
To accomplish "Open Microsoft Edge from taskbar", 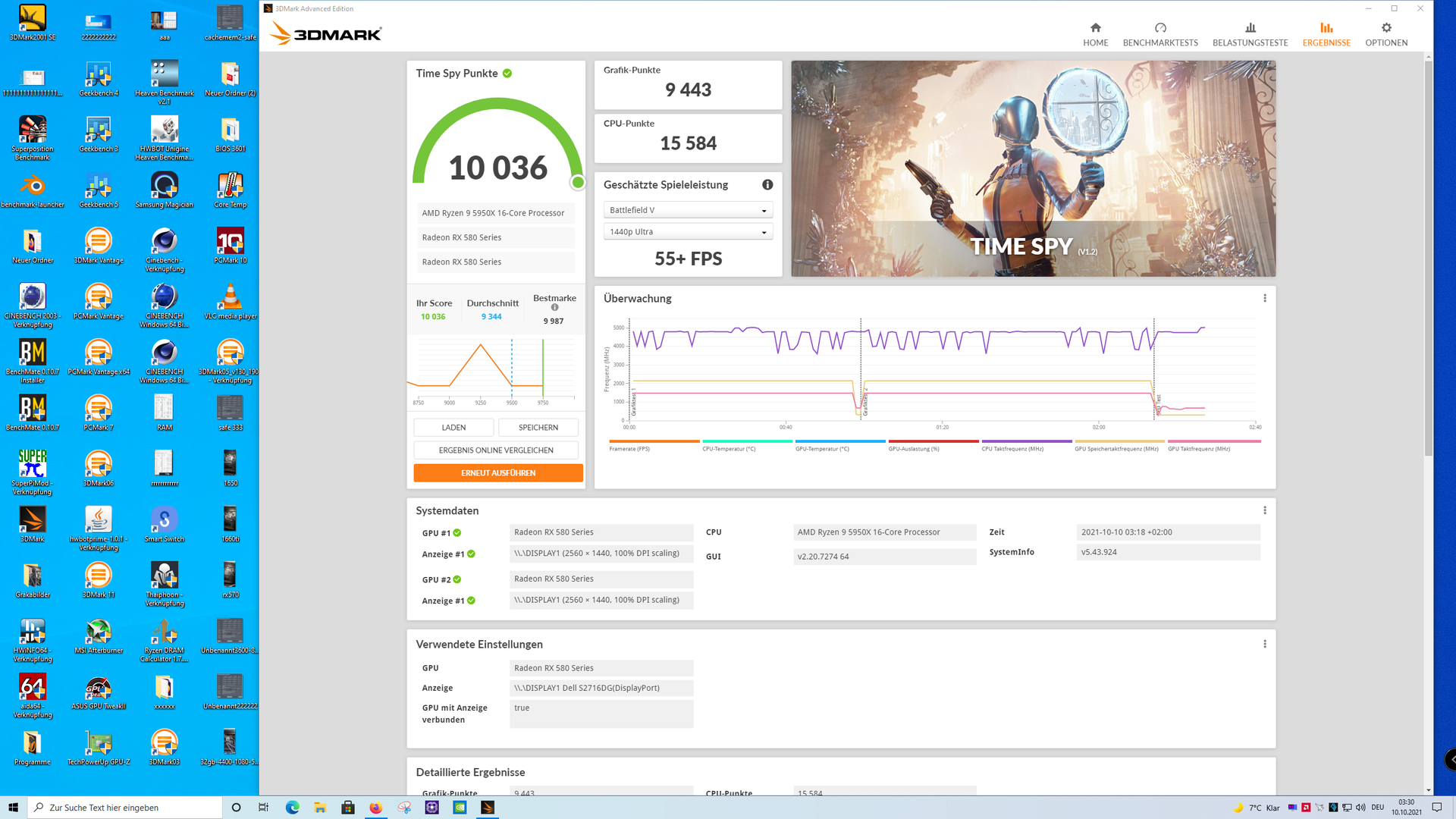I will (292, 808).
